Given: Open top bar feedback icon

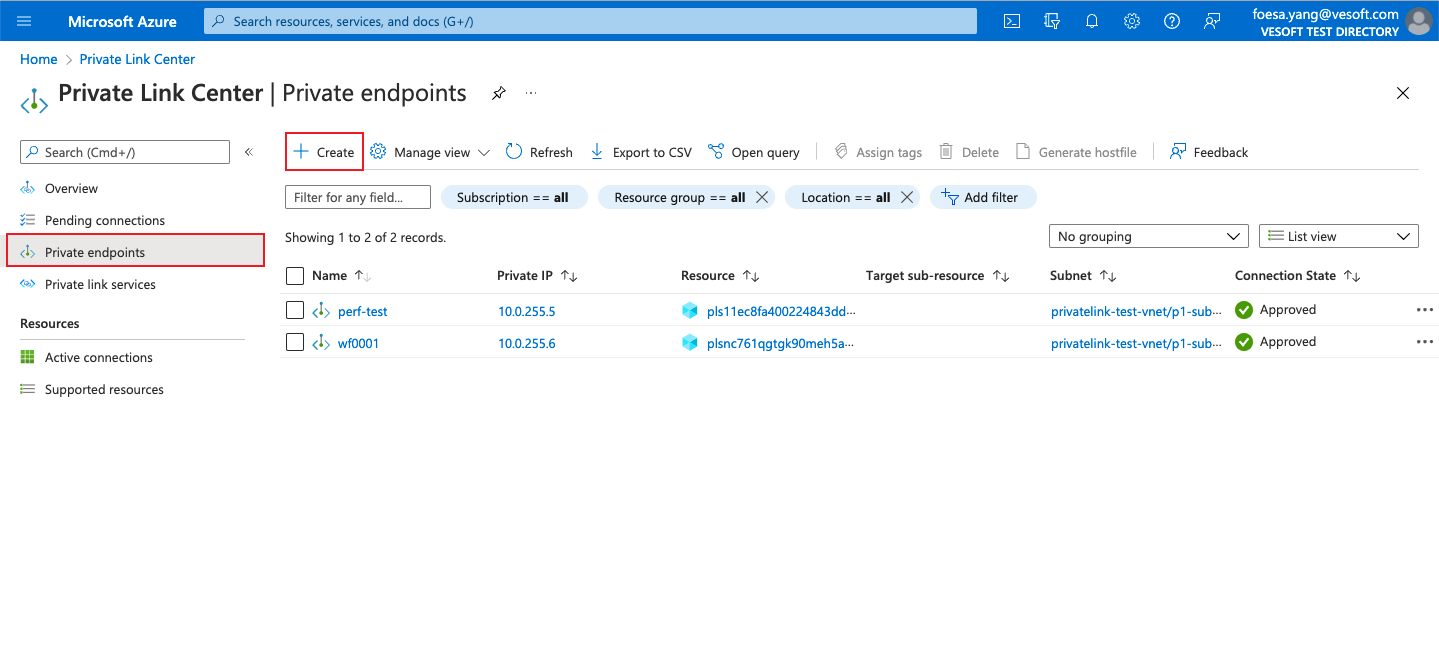Looking at the screenshot, I should point(1212,21).
